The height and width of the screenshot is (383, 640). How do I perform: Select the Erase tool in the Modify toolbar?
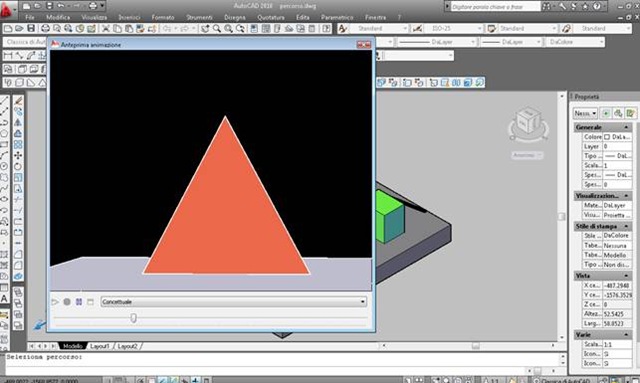tap(18, 101)
